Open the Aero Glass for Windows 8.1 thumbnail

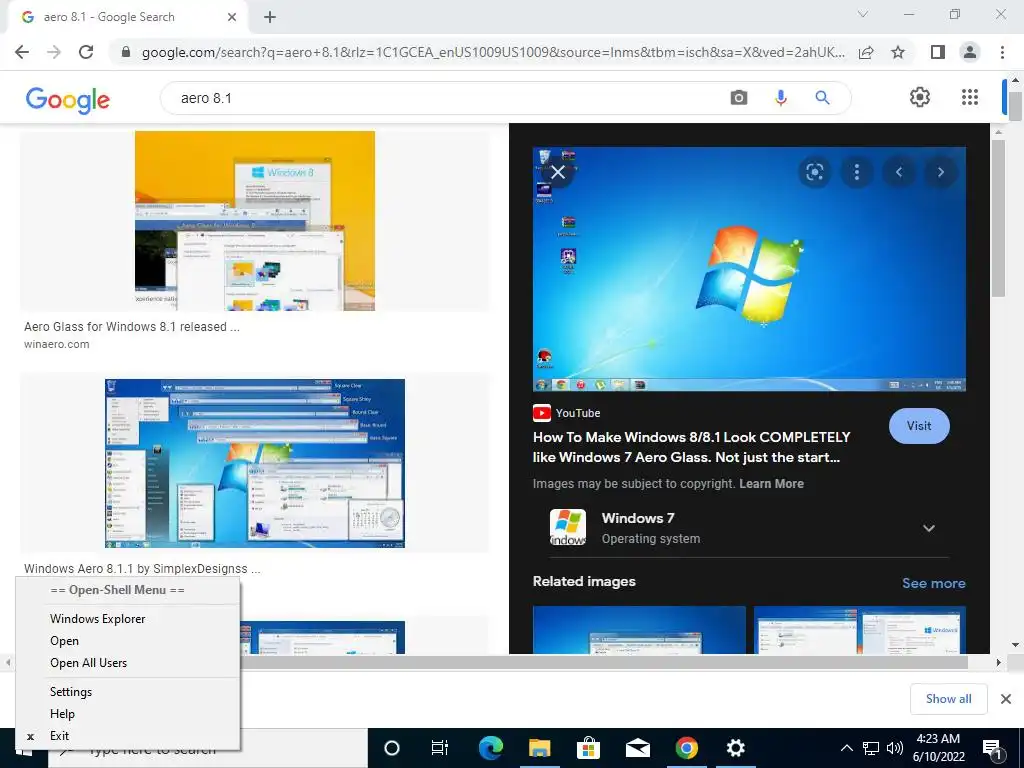tap(255, 221)
